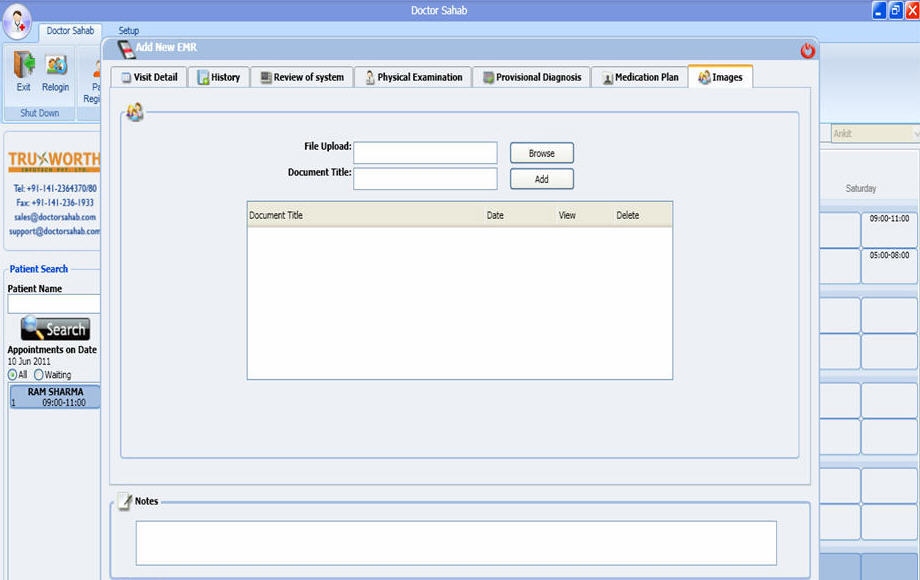This screenshot has width=920, height=580.
Task: Click the red power icon closing the EMR dialog
Action: (x=808, y=51)
